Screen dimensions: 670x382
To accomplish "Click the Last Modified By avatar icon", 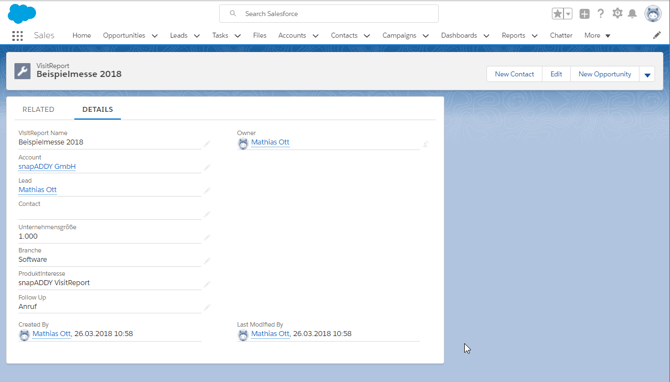I will [243, 335].
